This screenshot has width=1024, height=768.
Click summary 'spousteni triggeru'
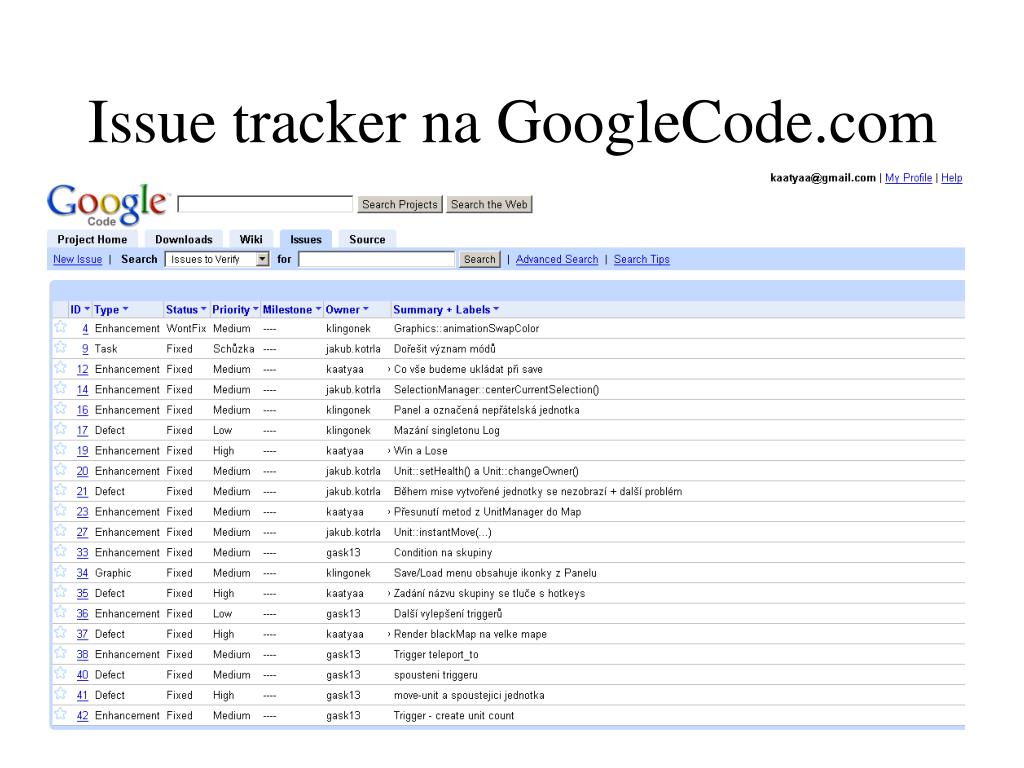(x=436, y=675)
